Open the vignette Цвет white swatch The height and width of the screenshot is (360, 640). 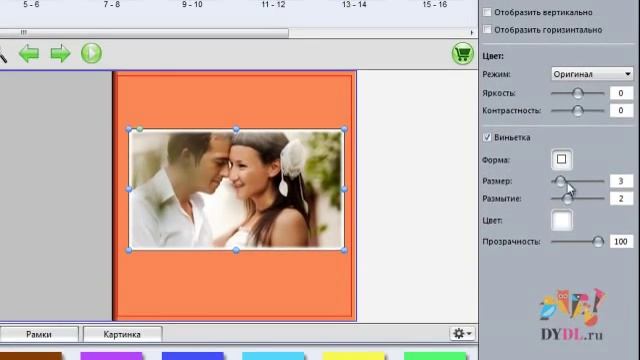point(562,220)
